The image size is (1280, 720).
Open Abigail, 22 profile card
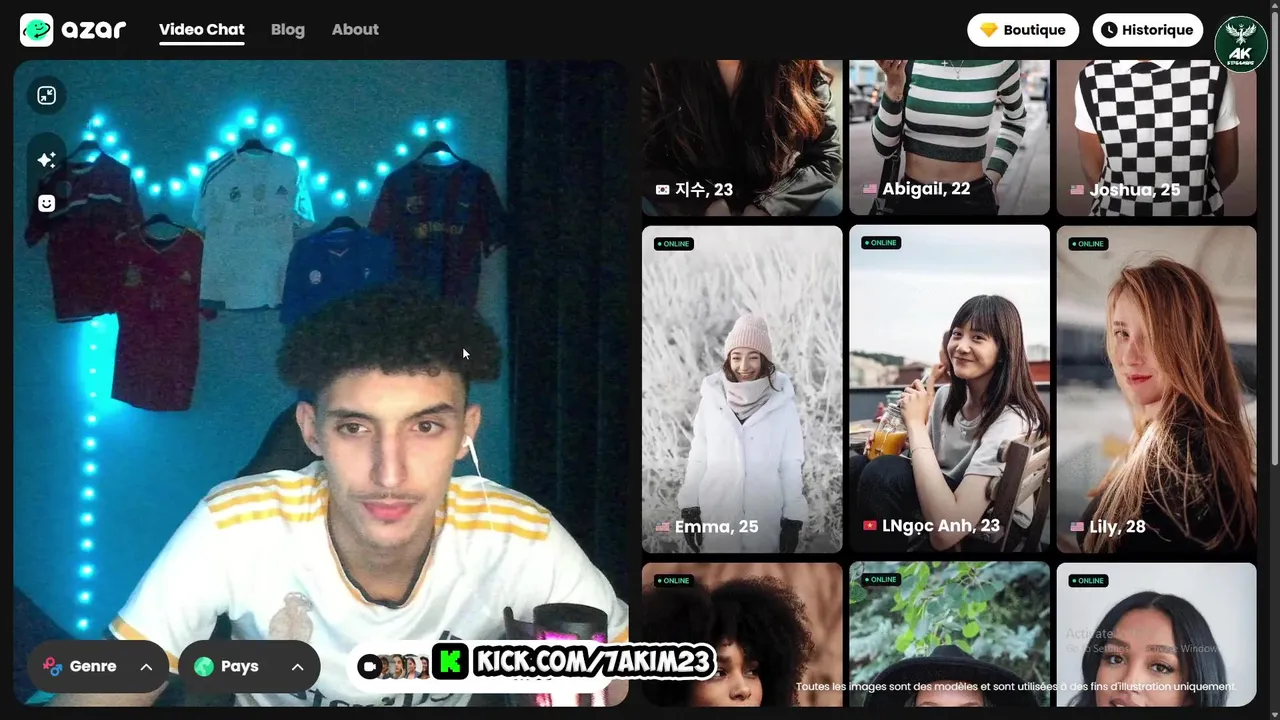pos(949,138)
